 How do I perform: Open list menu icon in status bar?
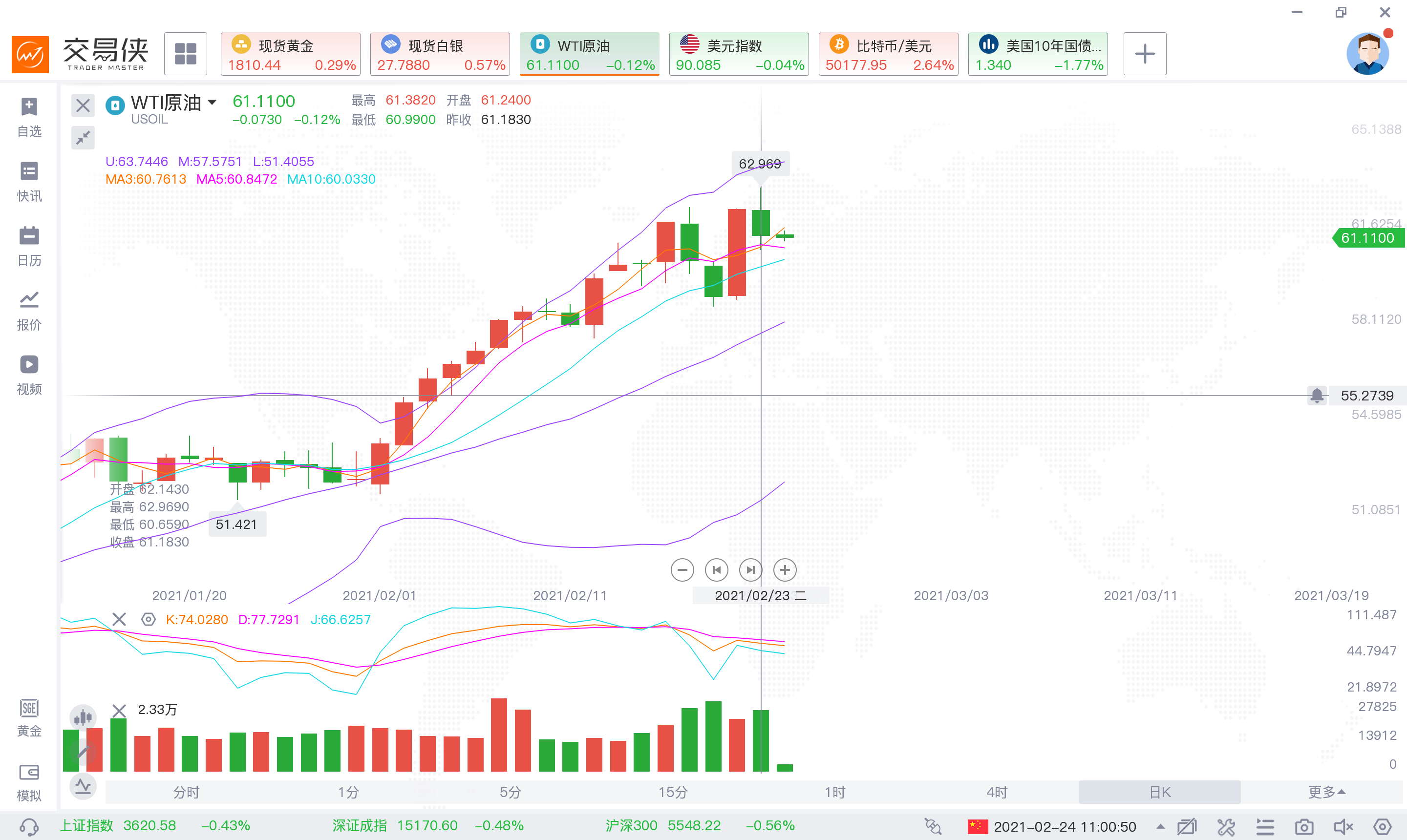click(1265, 827)
